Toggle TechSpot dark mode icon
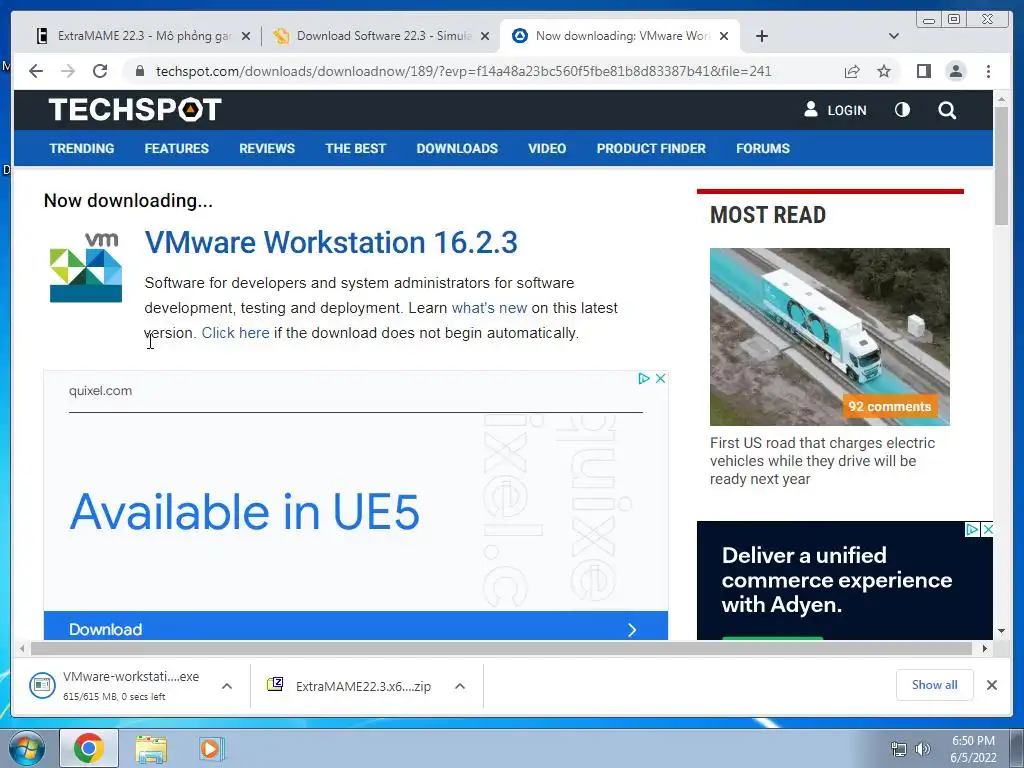This screenshot has width=1024, height=768. pyautogui.click(x=902, y=110)
